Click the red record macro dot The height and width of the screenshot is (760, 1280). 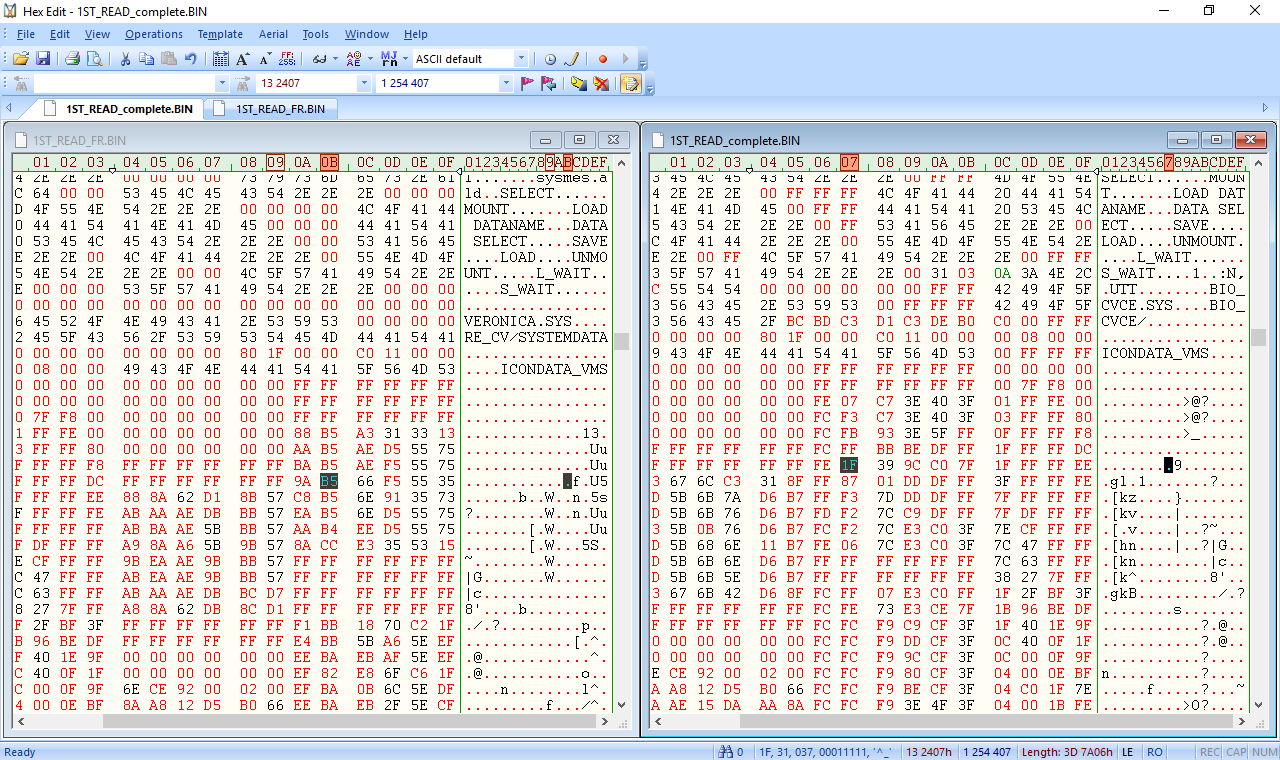pyautogui.click(x=603, y=59)
